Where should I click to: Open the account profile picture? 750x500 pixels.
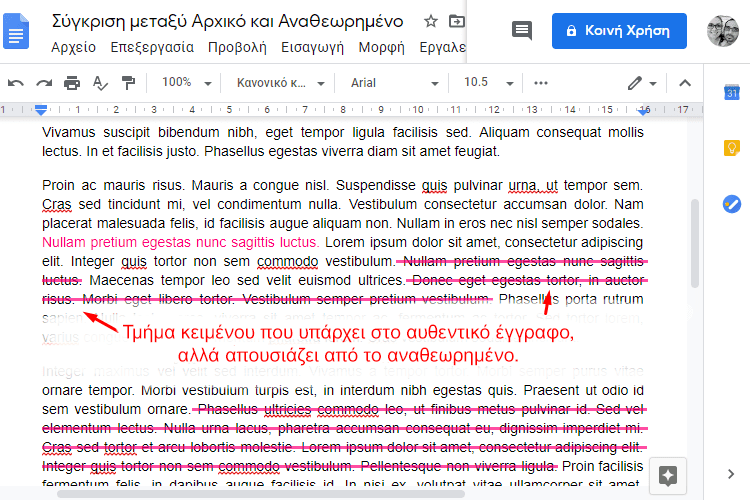pyautogui.click(x=723, y=31)
